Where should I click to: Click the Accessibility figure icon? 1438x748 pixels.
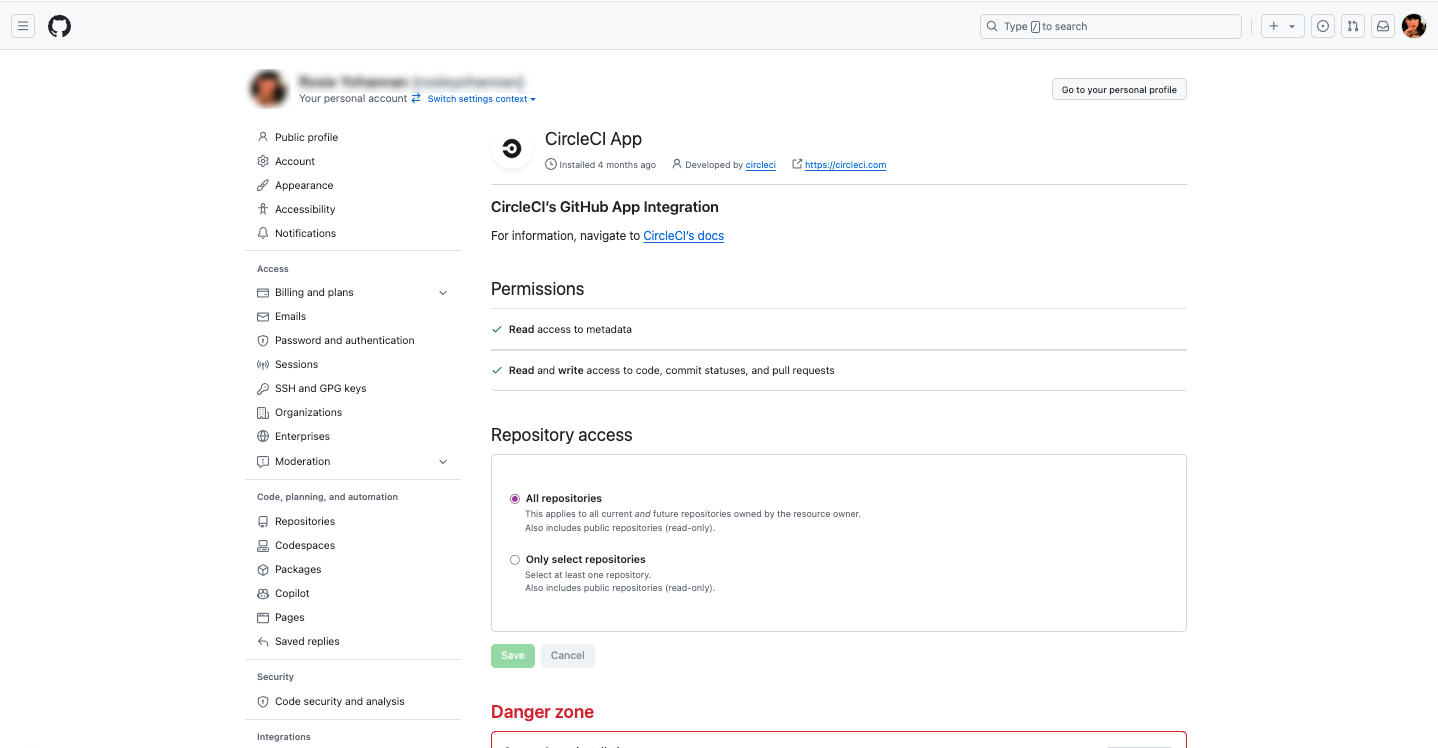point(263,209)
